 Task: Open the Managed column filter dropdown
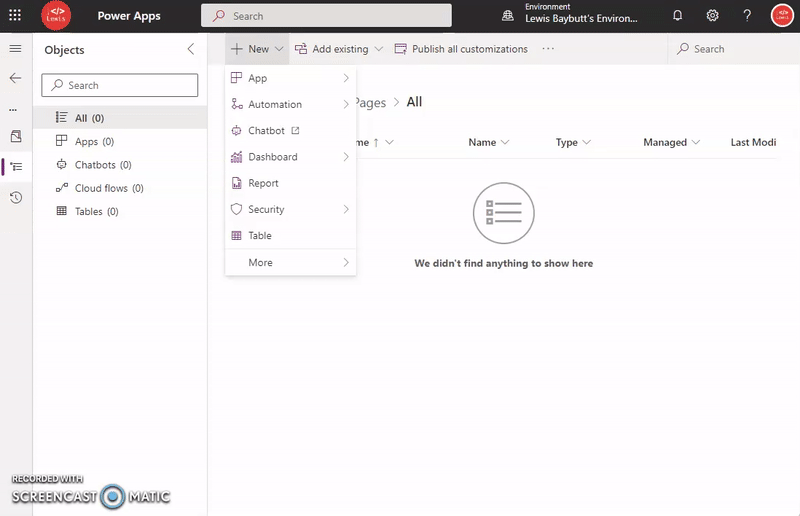pyautogui.click(x=671, y=142)
